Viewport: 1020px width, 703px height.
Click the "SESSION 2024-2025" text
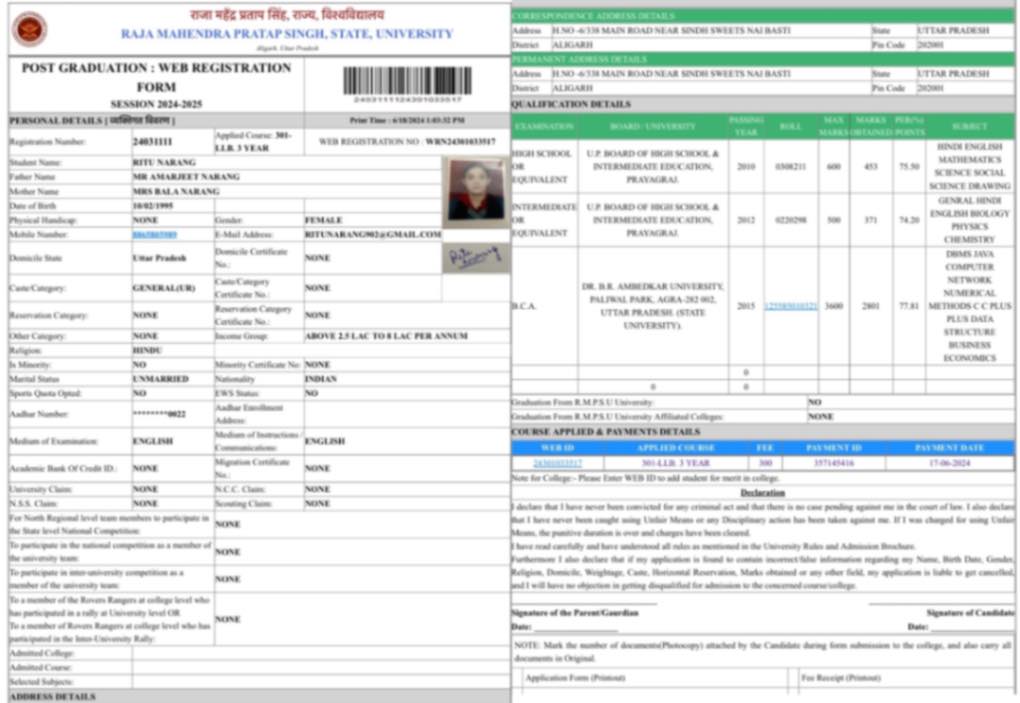pos(156,104)
